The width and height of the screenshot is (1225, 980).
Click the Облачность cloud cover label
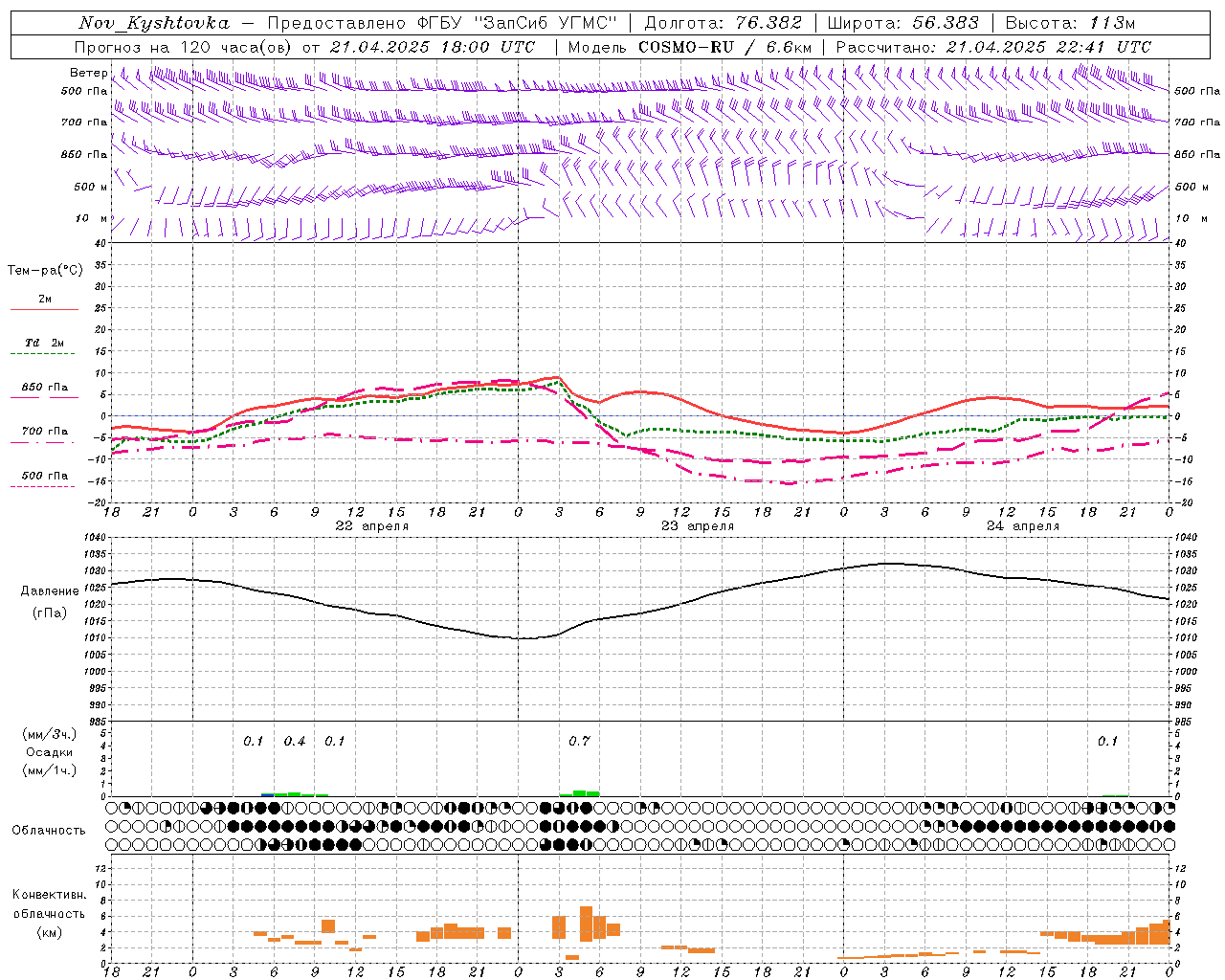49,830
